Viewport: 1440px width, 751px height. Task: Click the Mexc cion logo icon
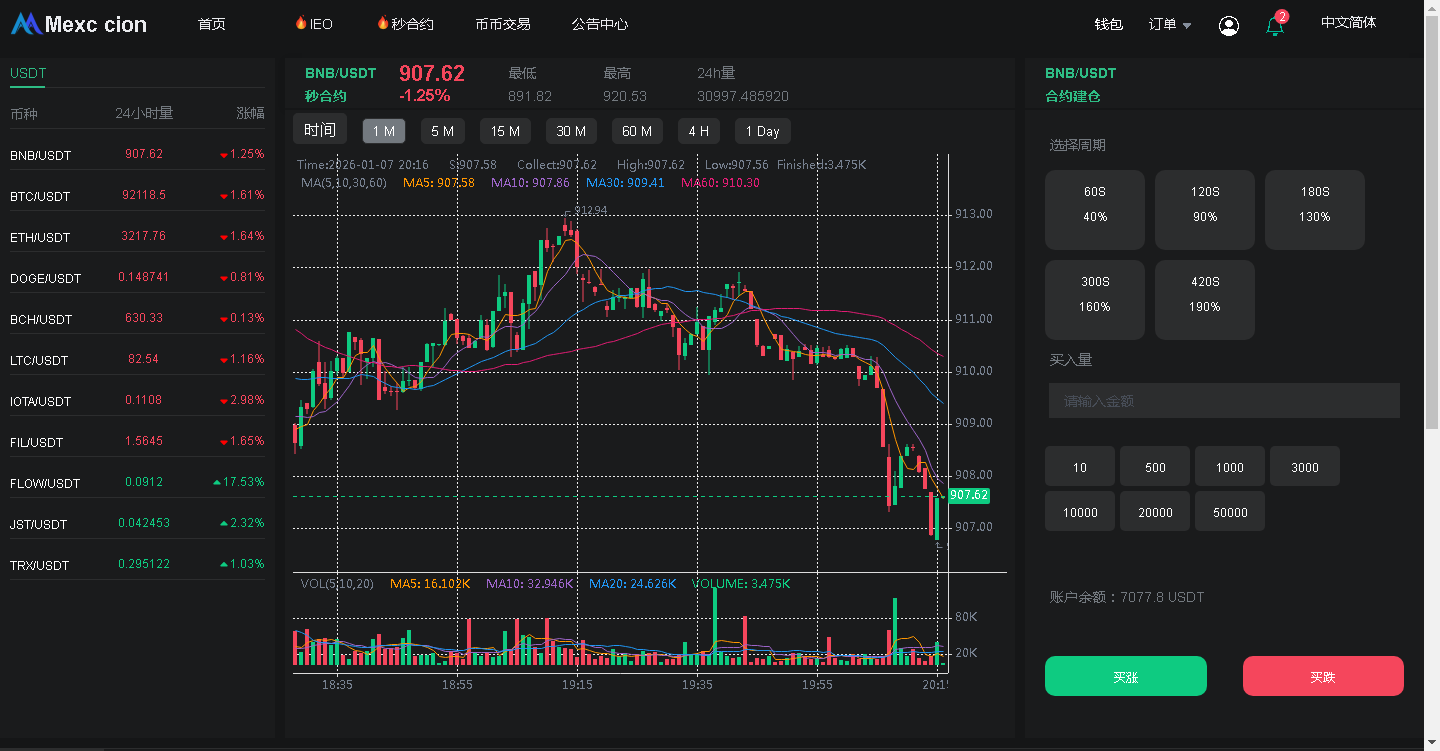pos(26,24)
